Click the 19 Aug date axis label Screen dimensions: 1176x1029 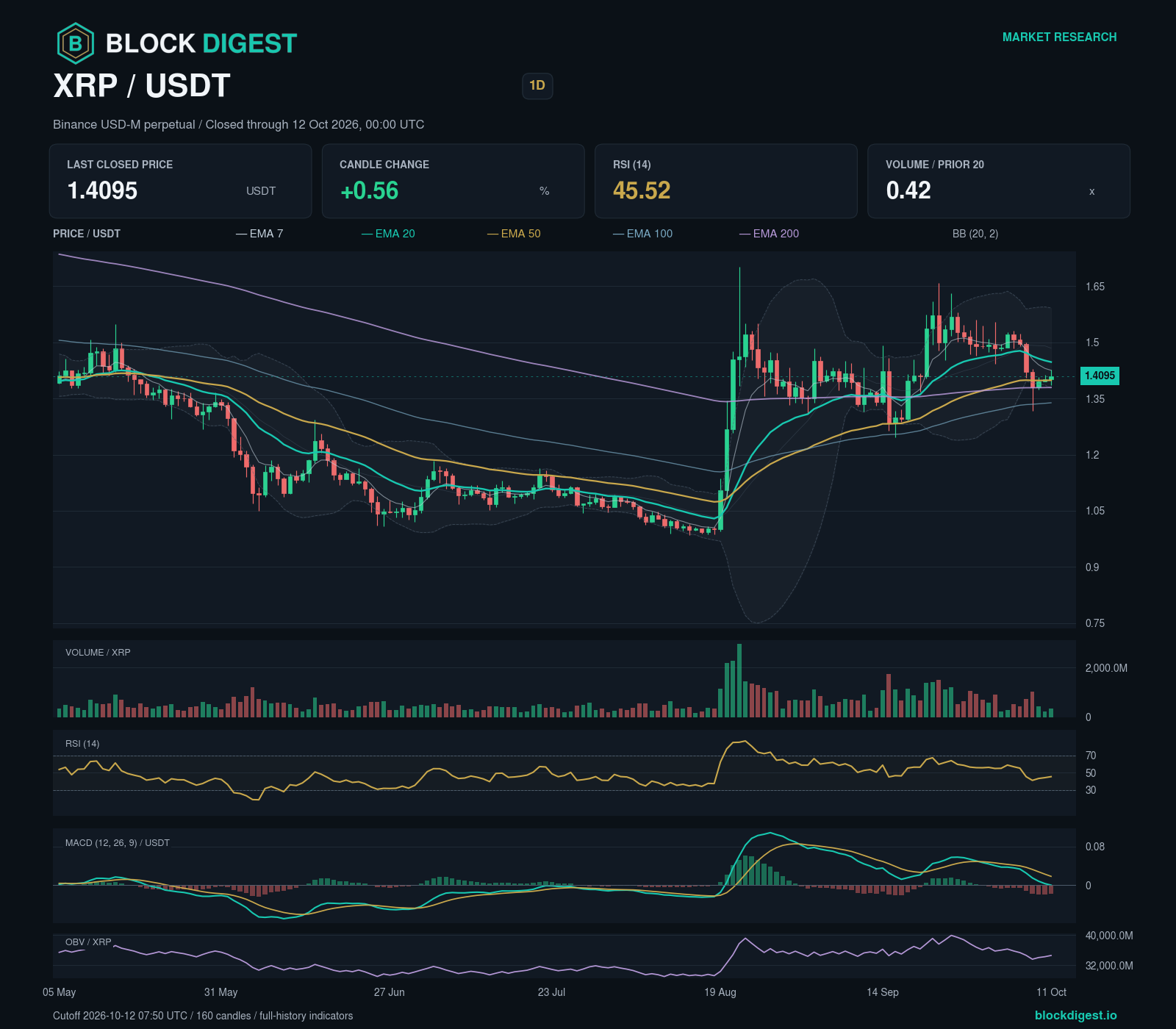click(x=720, y=992)
